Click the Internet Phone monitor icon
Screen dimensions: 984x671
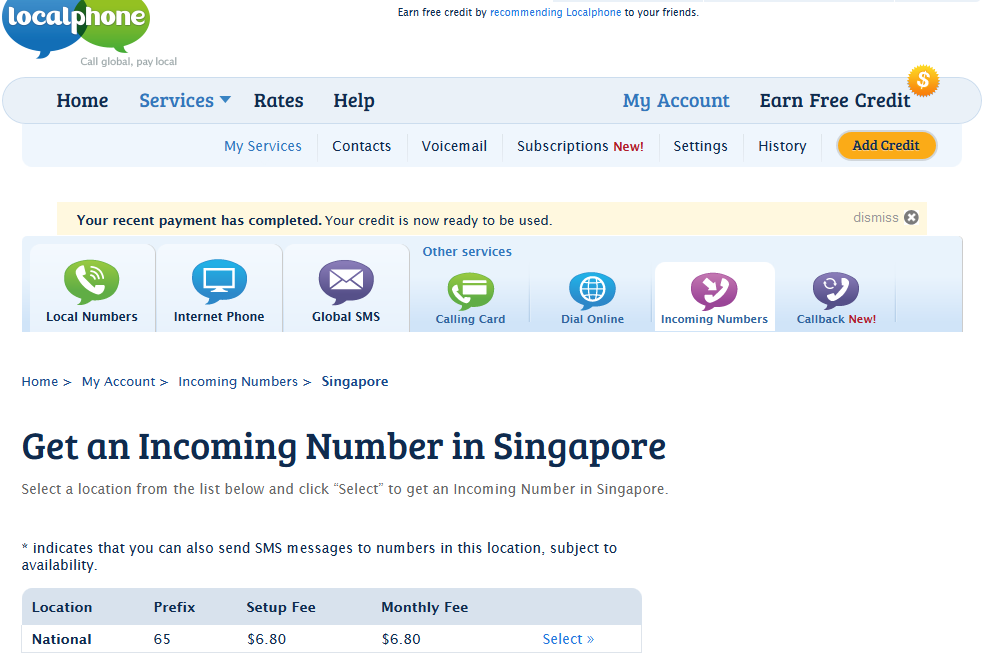pos(219,282)
